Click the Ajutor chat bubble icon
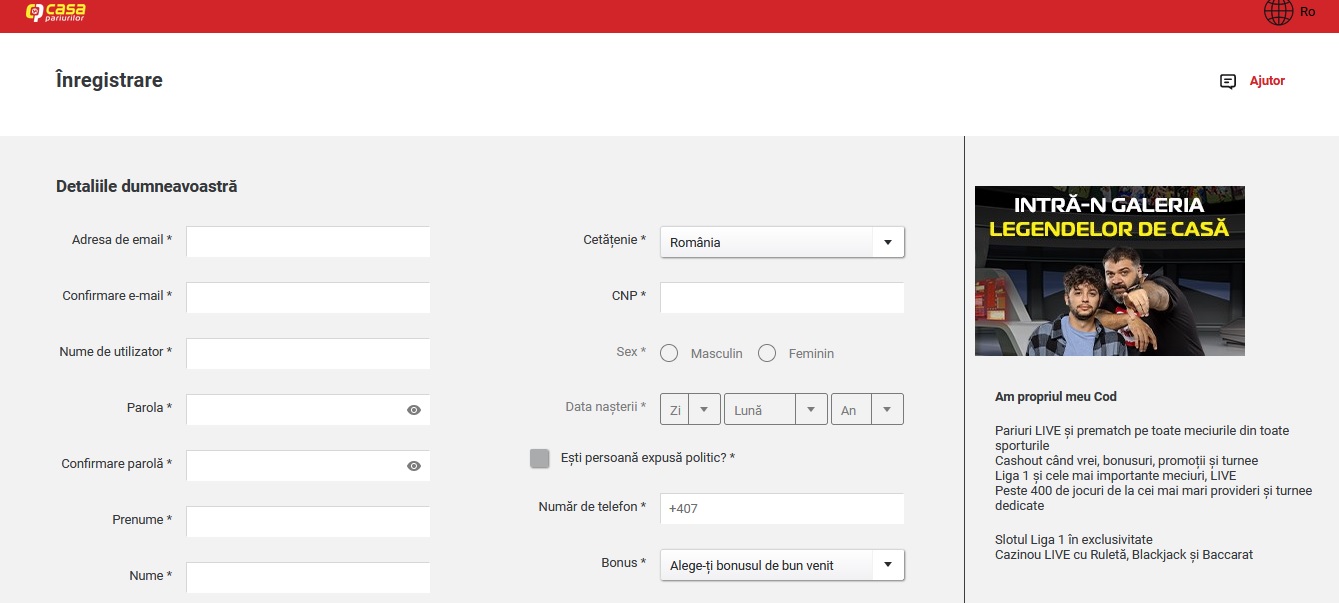Viewport: 1339px width, 603px height. [x=1228, y=82]
